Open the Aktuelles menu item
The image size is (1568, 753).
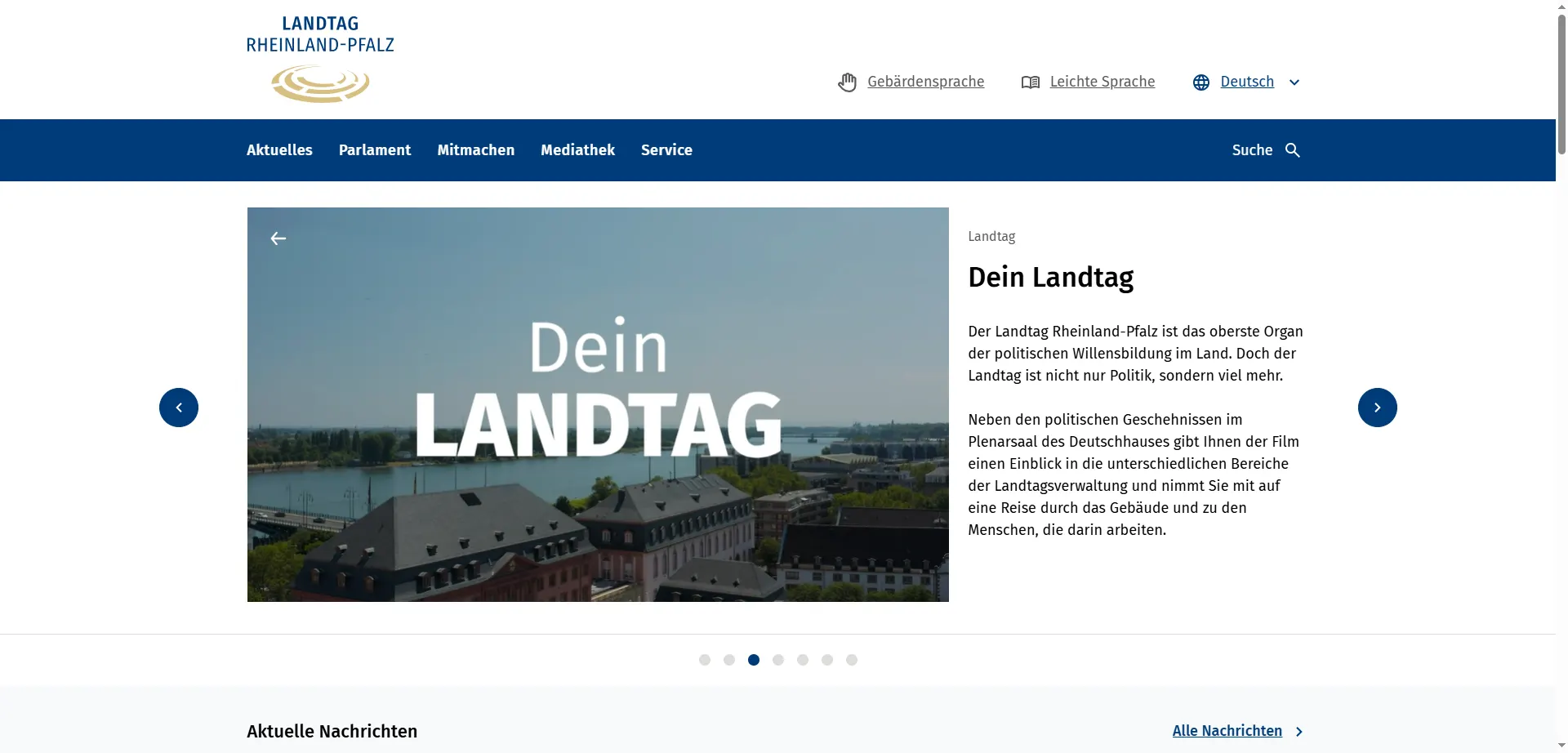click(279, 150)
